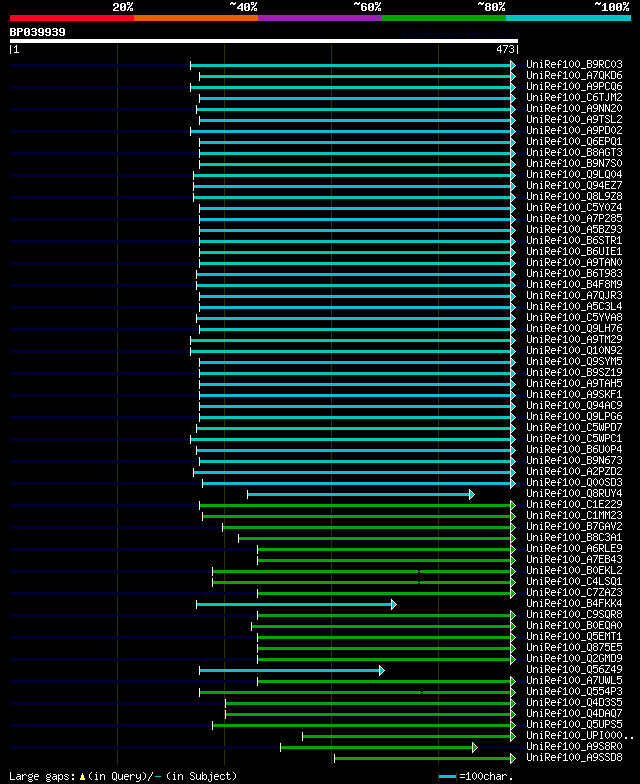
Task: Click the green UniRef100_B8C3A1 alignment bar
Action: [376, 538]
